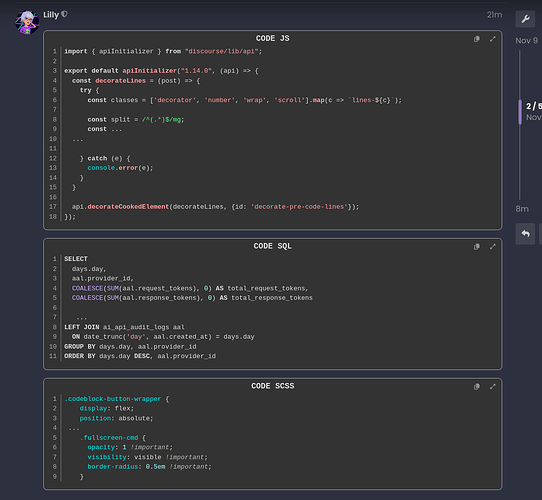Open the topic admin wrench menu
This screenshot has width=542, height=500.
click(x=525, y=19)
